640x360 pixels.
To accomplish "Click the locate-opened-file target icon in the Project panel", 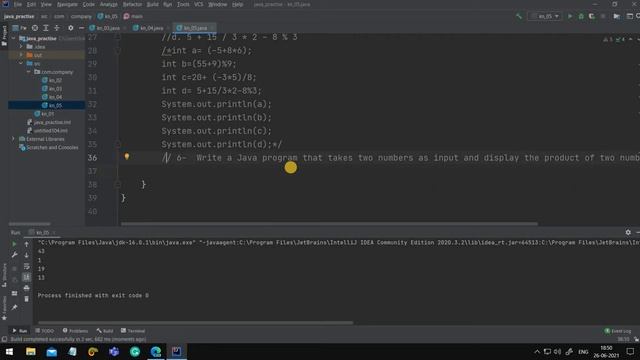I will (35, 28).
